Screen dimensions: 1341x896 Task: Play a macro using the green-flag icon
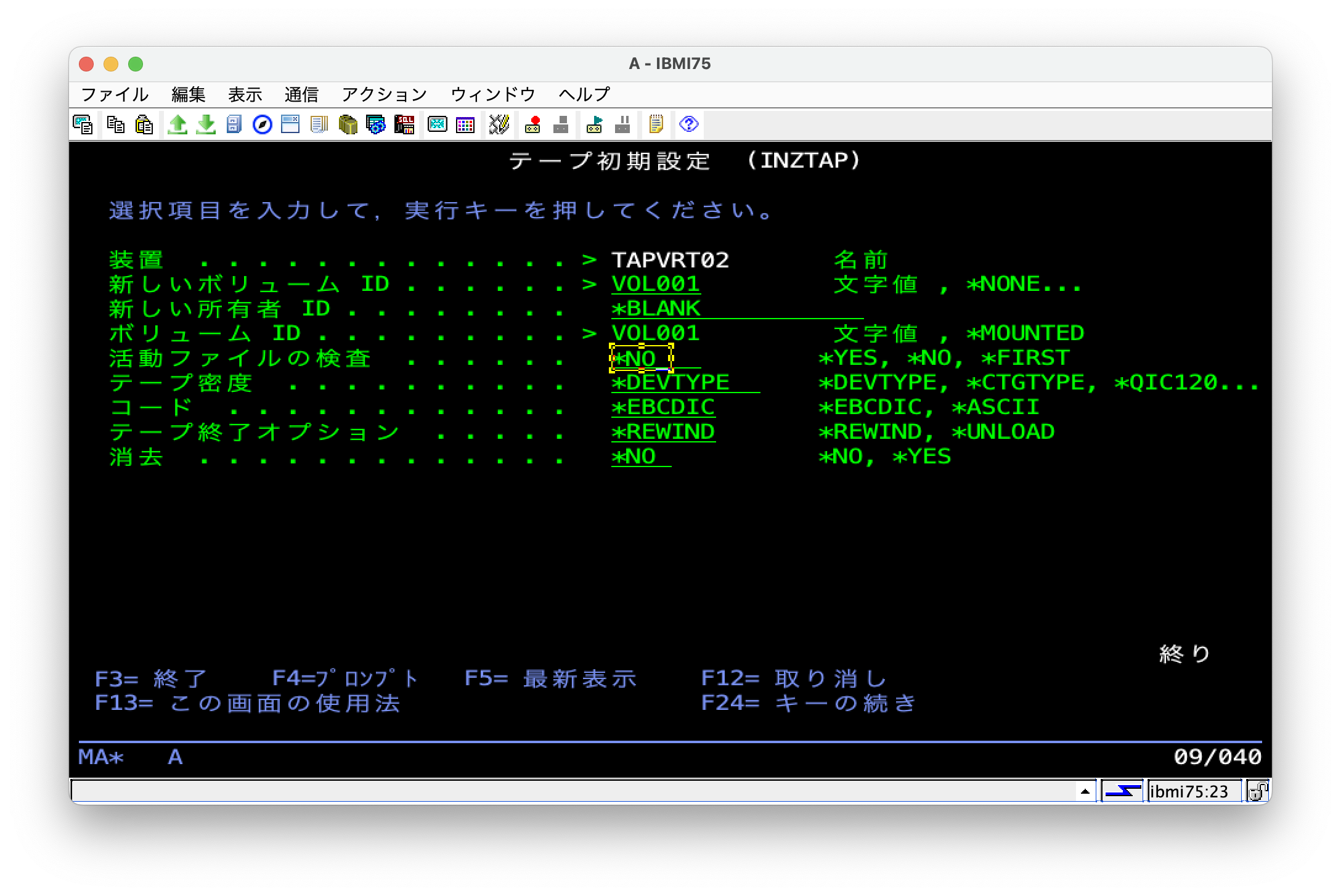(x=593, y=124)
